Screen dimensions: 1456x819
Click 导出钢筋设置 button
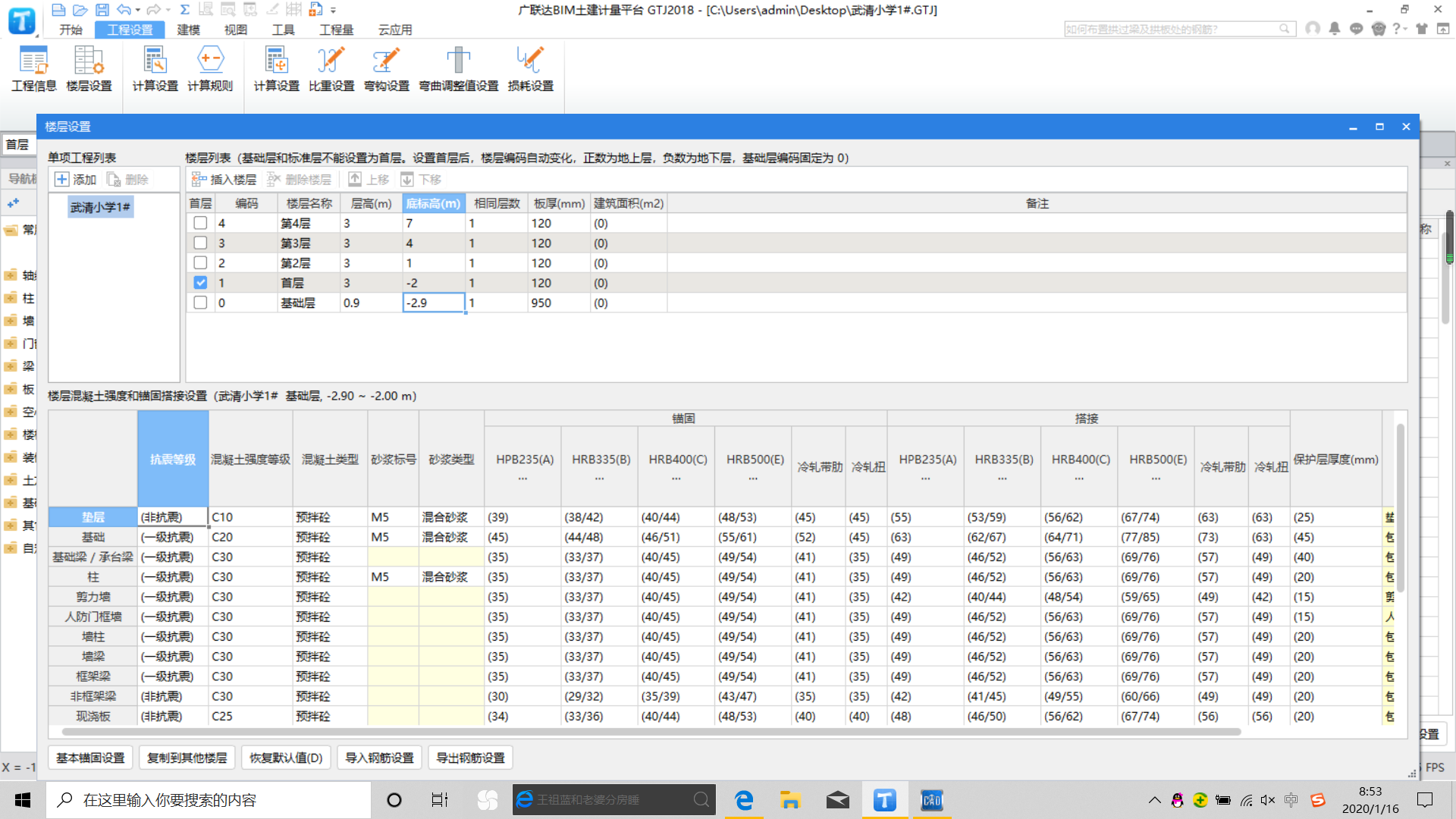[470, 758]
